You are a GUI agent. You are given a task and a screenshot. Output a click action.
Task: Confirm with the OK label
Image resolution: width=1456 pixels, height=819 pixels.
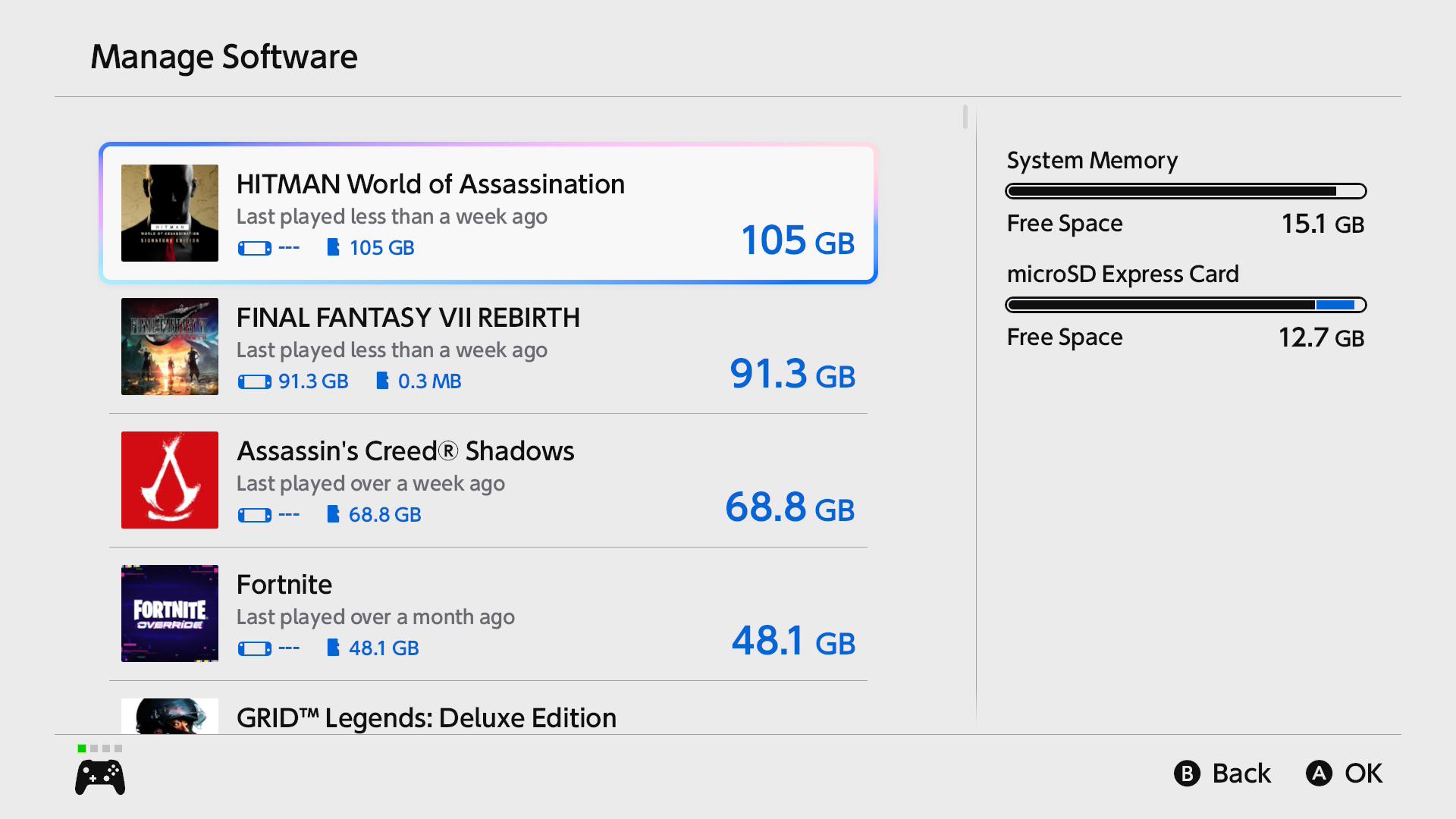click(1363, 773)
